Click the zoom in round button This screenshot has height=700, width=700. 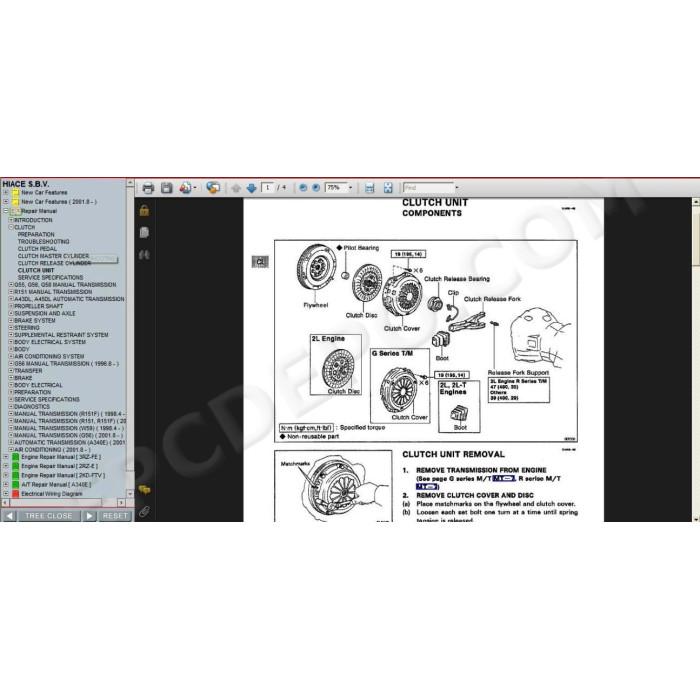pyautogui.click(x=316, y=188)
